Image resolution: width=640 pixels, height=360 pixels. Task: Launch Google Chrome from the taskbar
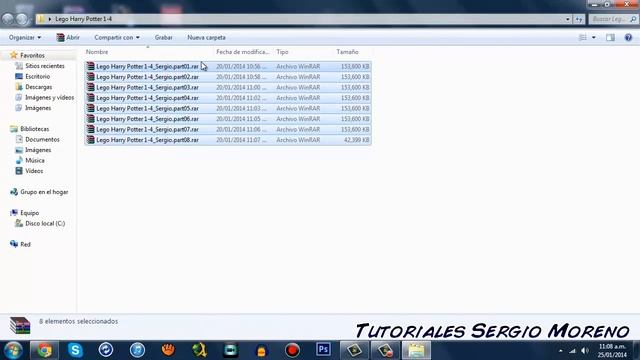click(44, 350)
